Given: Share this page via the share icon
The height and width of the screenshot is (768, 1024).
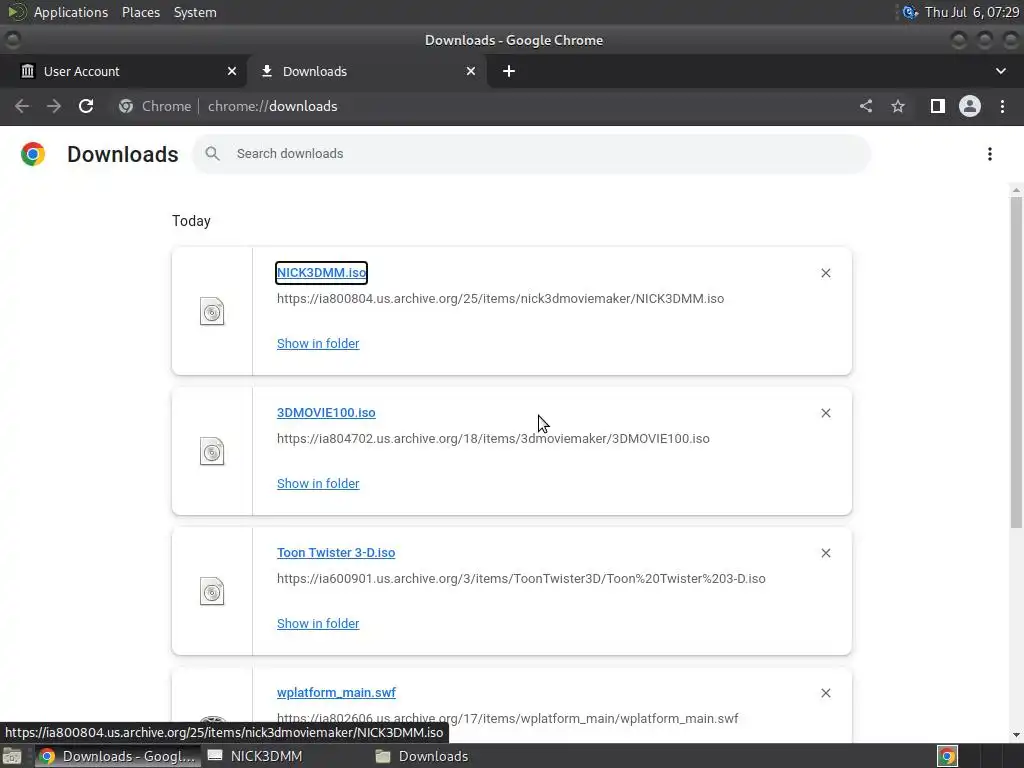Looking at the screenshot, I should (866, 106).
